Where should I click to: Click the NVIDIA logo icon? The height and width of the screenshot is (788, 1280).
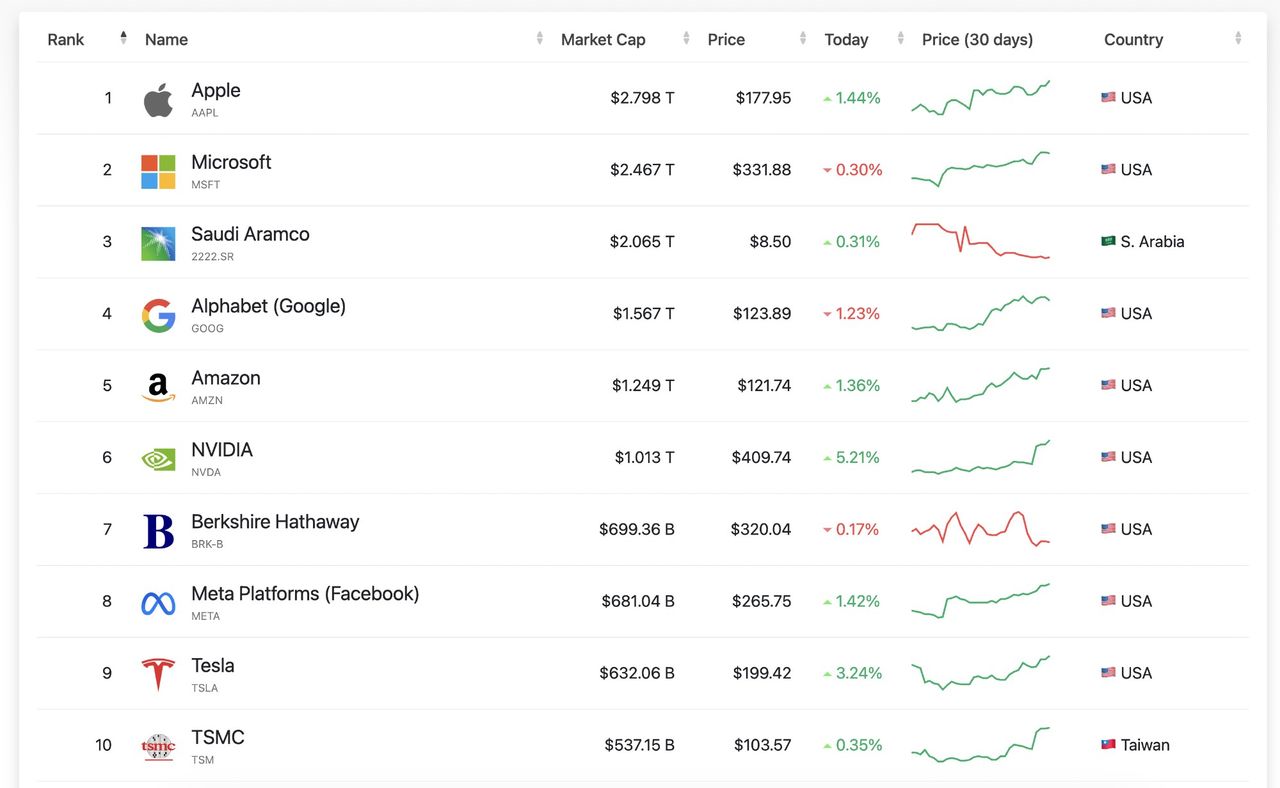[x=158, y=459]
